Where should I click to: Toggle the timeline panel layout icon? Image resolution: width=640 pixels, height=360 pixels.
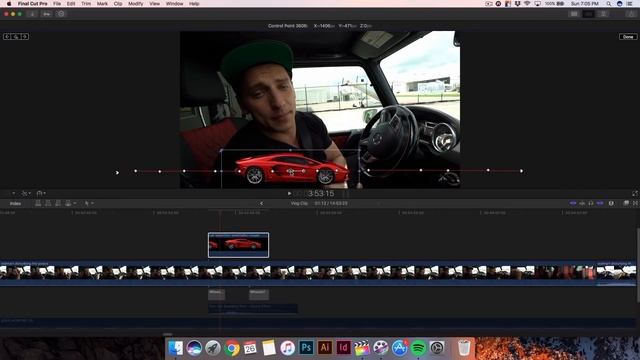tap(588, 14)
